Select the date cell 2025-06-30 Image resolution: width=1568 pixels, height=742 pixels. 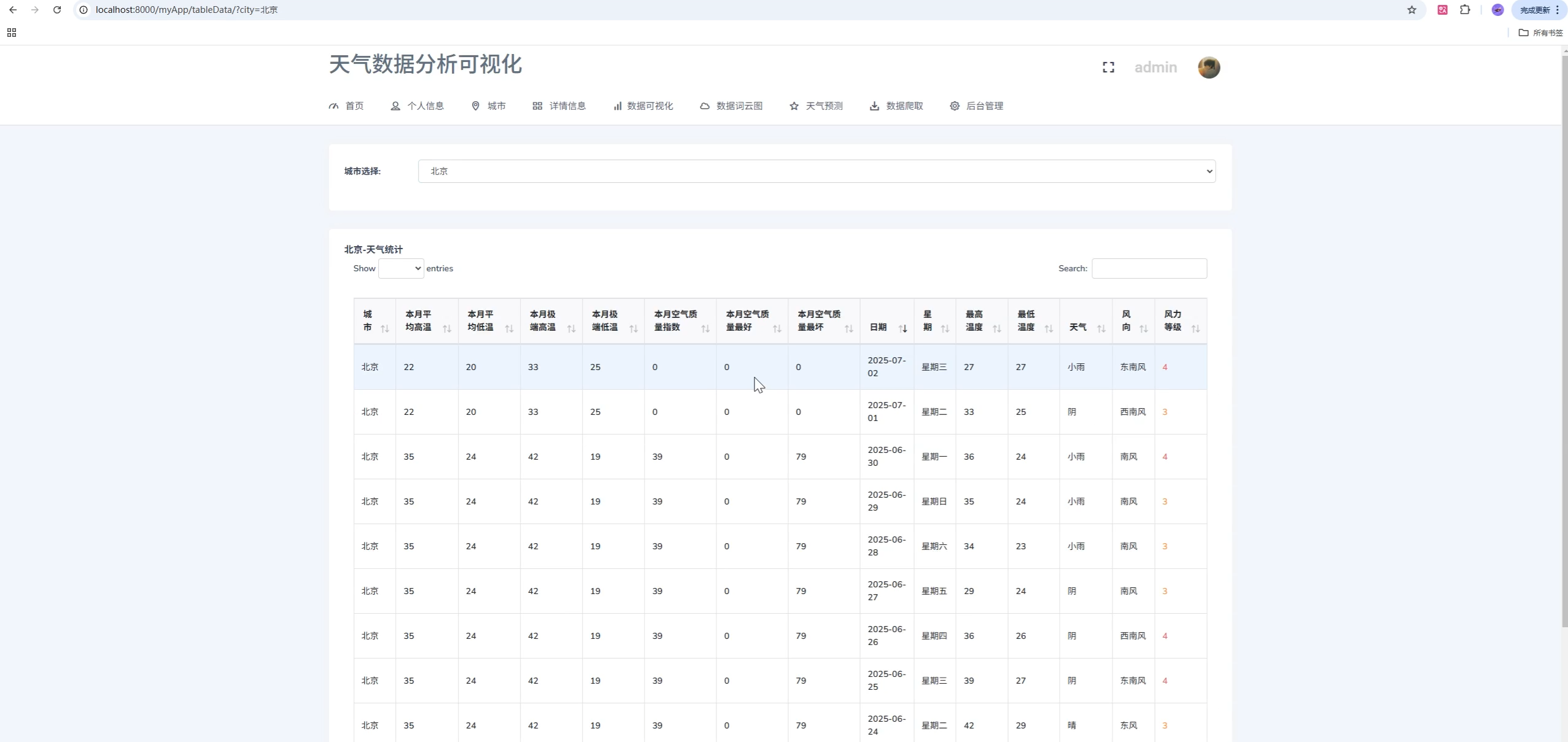coord(887,457)
